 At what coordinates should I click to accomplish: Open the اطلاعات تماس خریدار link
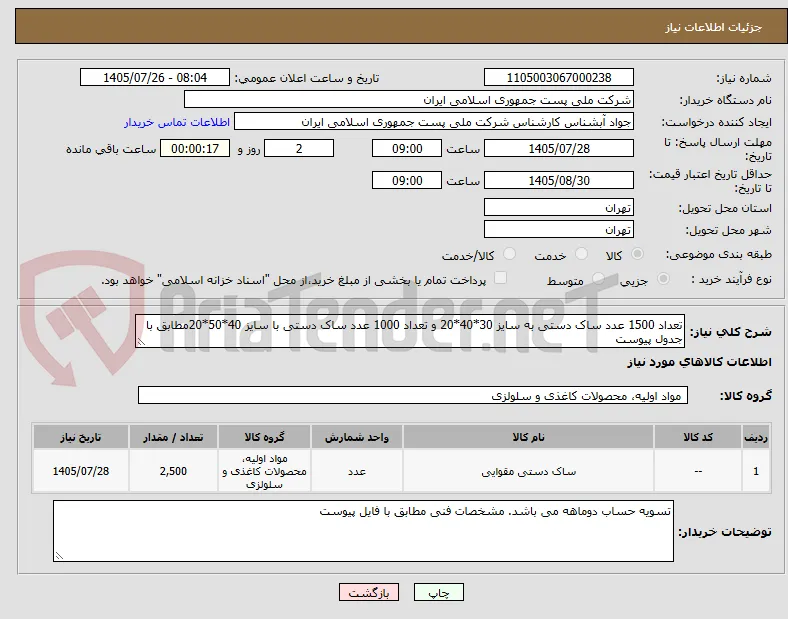point(177,122)
